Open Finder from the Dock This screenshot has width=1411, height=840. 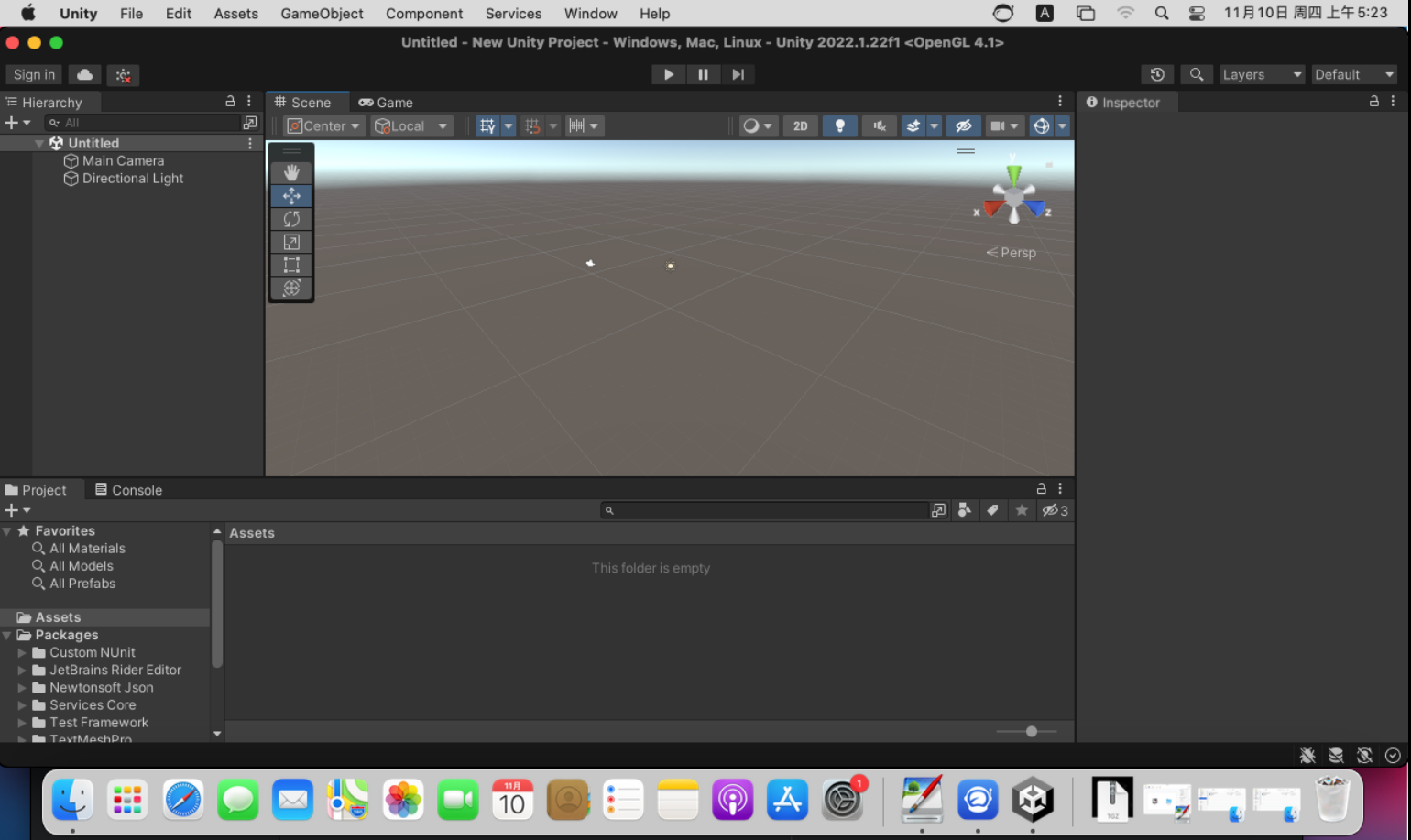coord(72,800)
